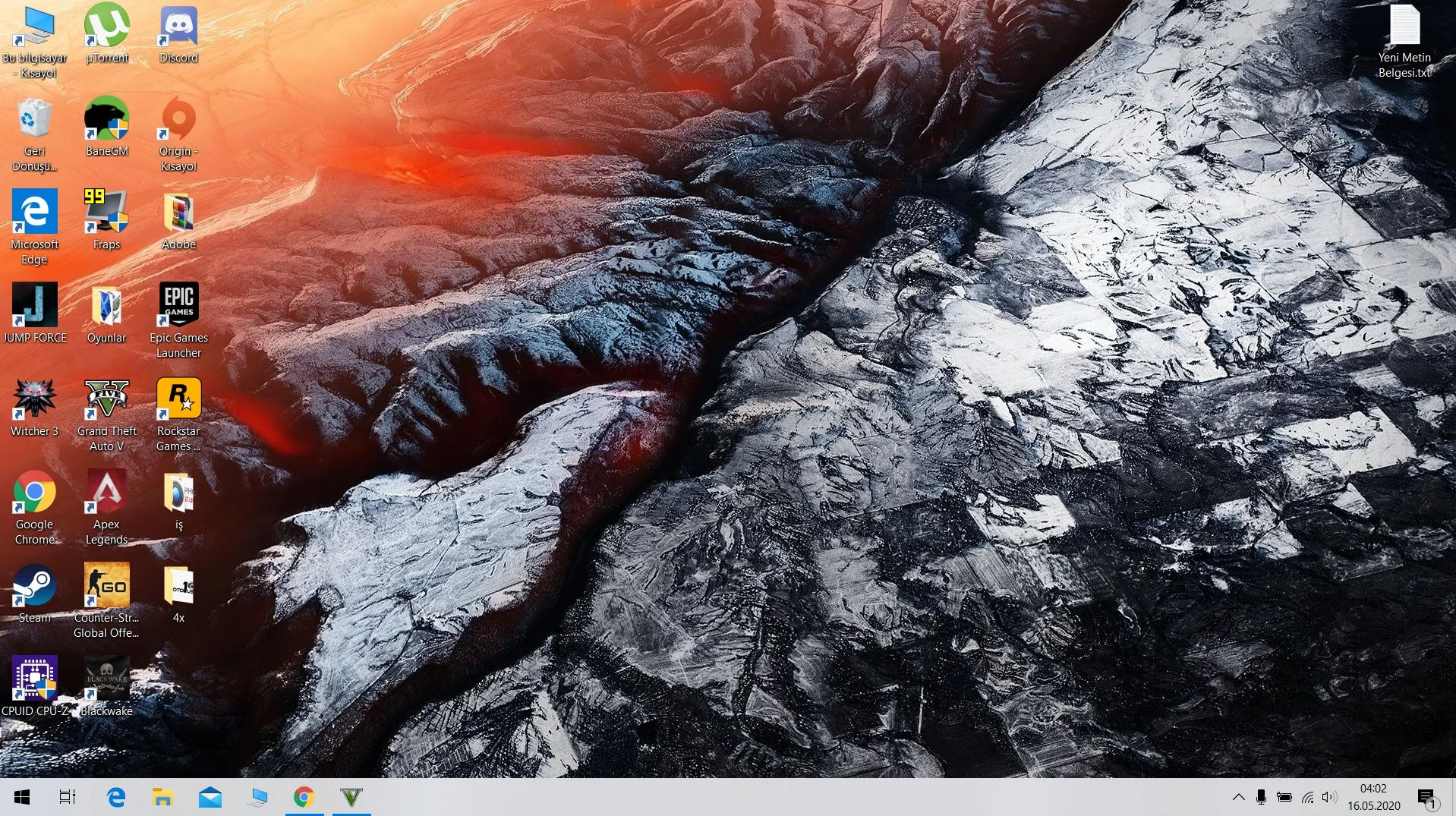Screen dimensions: 1456x816
Task: Toggle Wi-Fi via the tray network icon
Action: click(1306, 796)
